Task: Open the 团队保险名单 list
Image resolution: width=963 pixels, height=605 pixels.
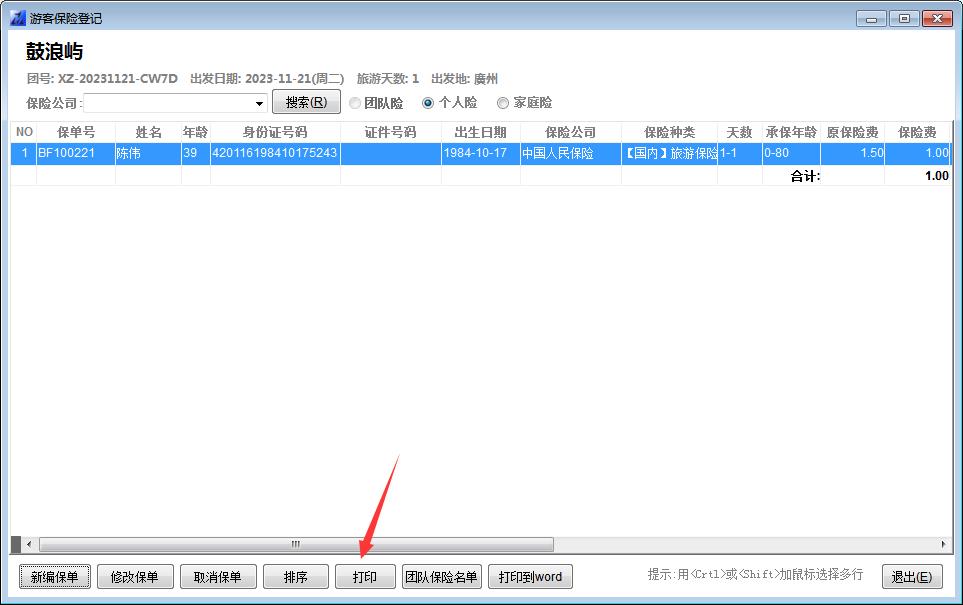Action: [441, 577]
